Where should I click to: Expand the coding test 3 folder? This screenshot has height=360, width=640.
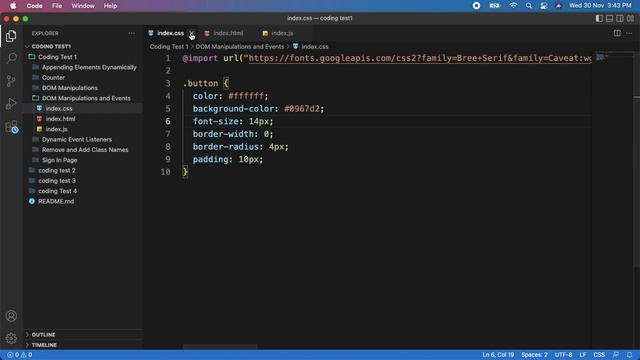tap(83, 180)
